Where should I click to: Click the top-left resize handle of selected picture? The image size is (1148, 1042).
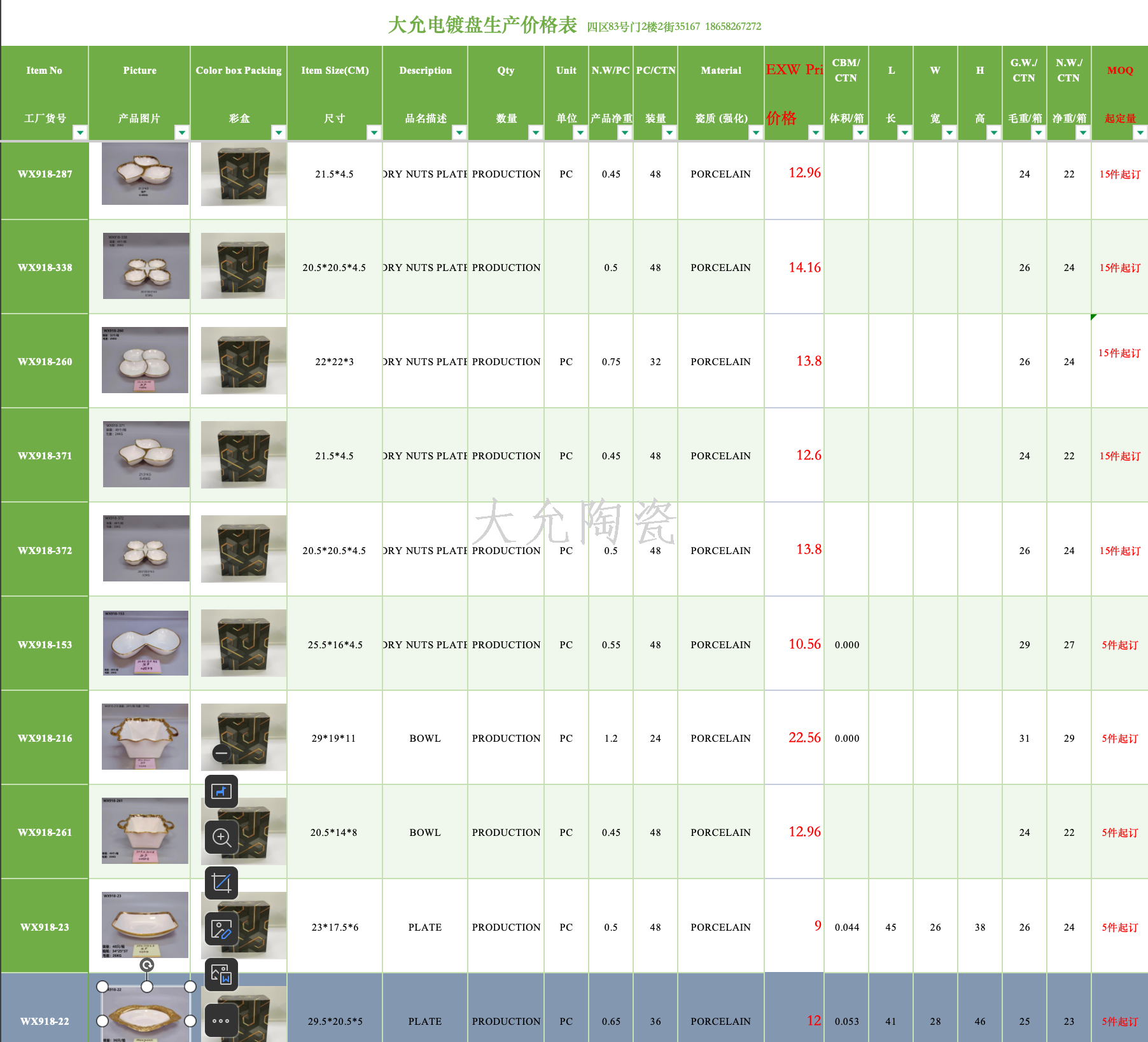coord(102,987)
